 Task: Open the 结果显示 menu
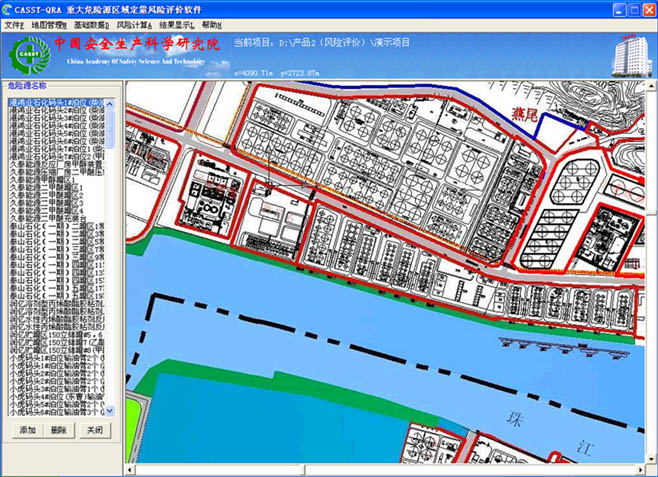point(177,24)
